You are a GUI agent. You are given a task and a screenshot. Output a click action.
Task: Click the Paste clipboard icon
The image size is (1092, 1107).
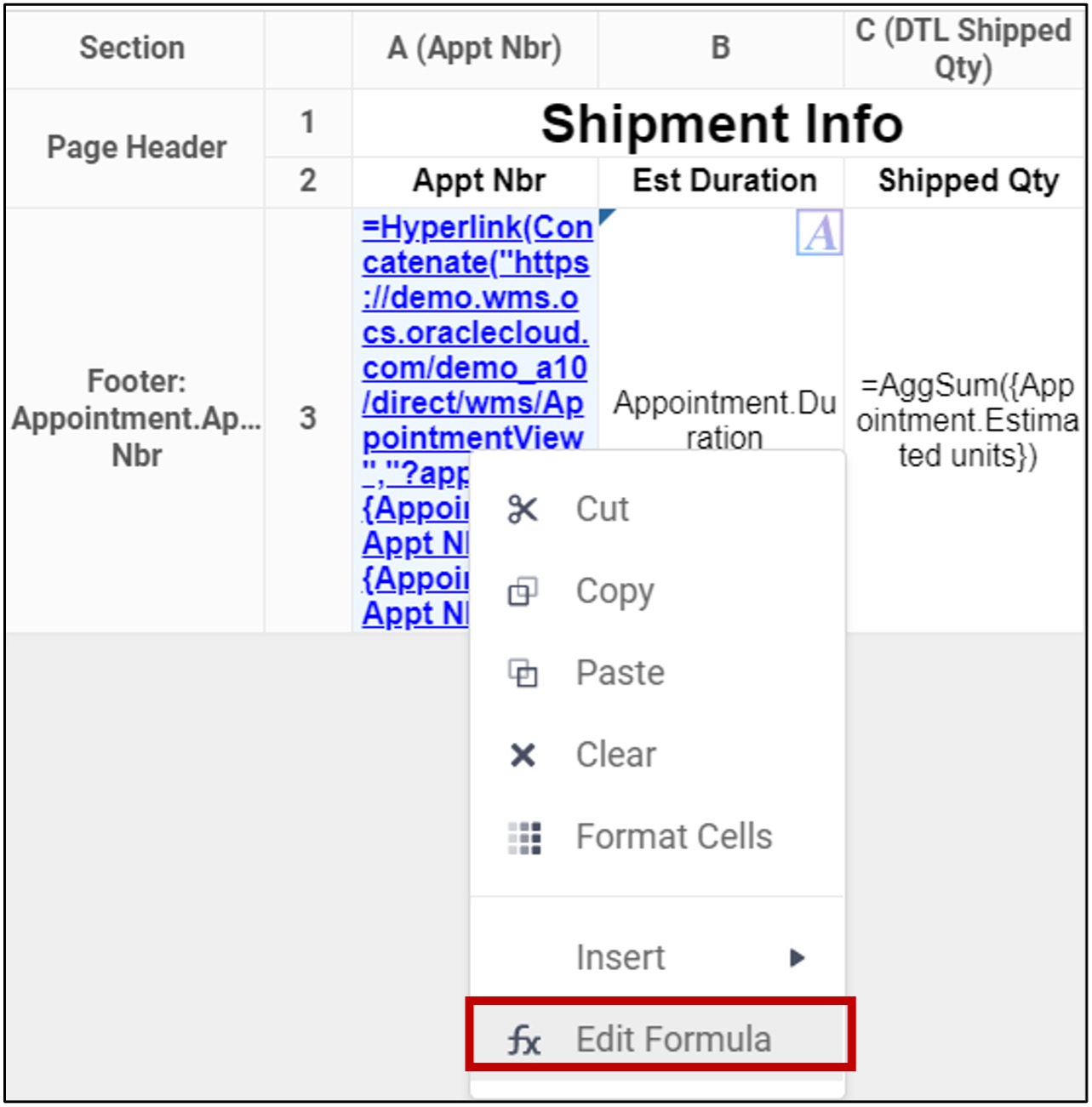(522, 672)
